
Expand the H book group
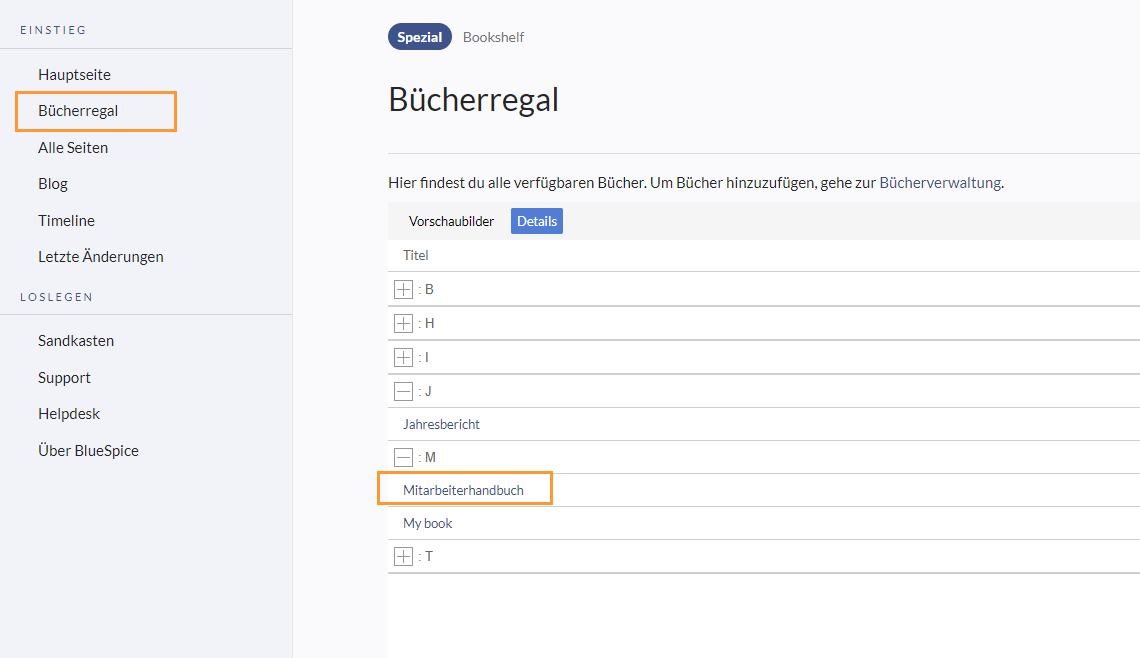click(x=404, y=324)
